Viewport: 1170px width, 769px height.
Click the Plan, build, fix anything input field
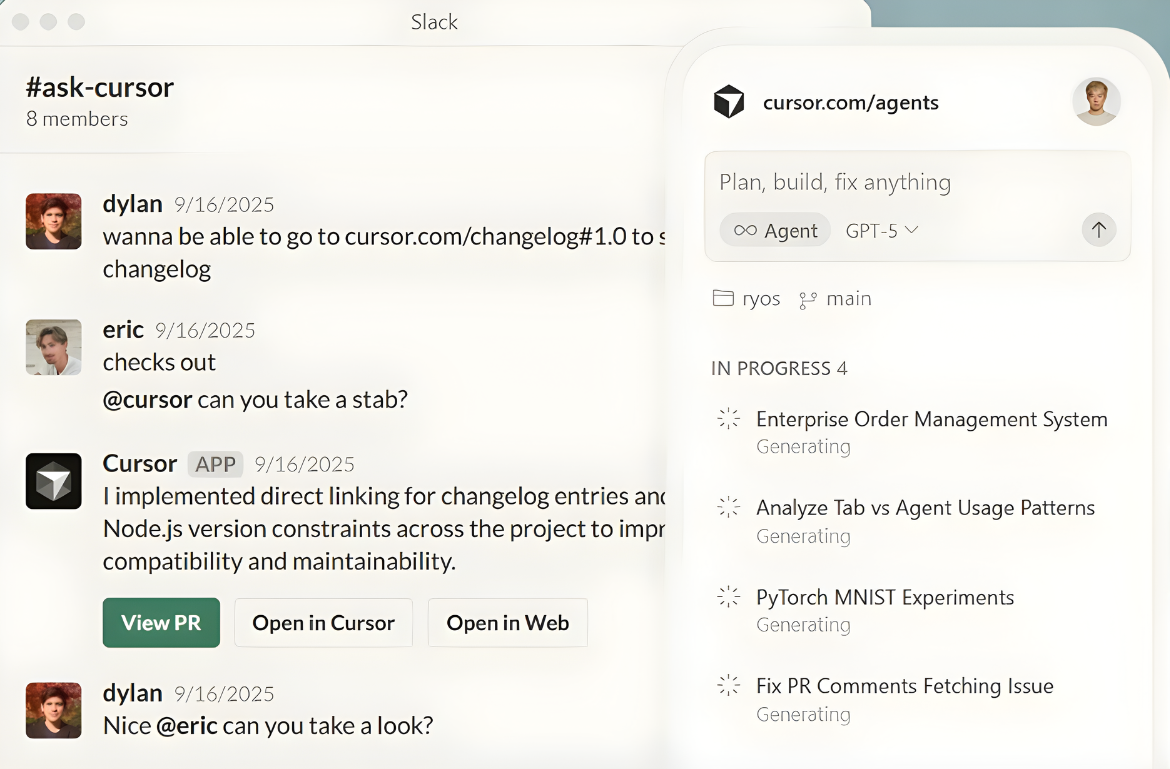(x=834, y=182)
